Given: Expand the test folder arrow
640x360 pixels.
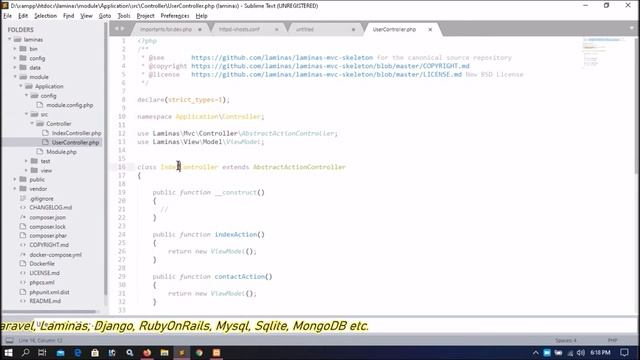Looking at the screenshot, I should point(27,161).
